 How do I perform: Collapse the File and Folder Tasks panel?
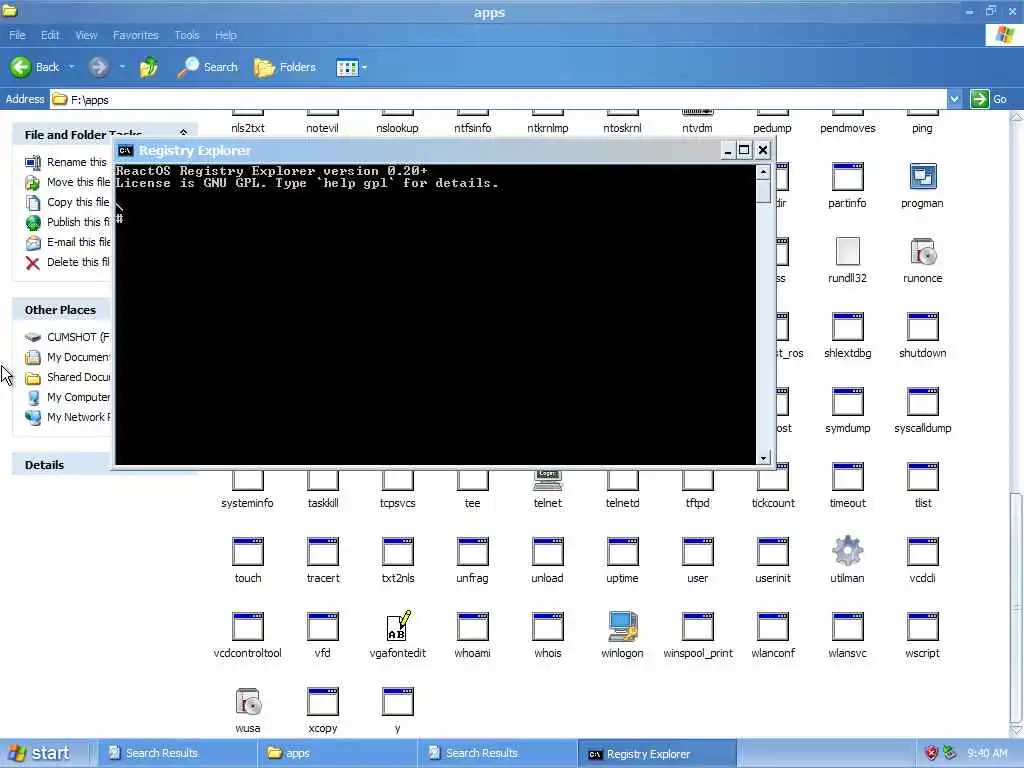tap(184, 133)
